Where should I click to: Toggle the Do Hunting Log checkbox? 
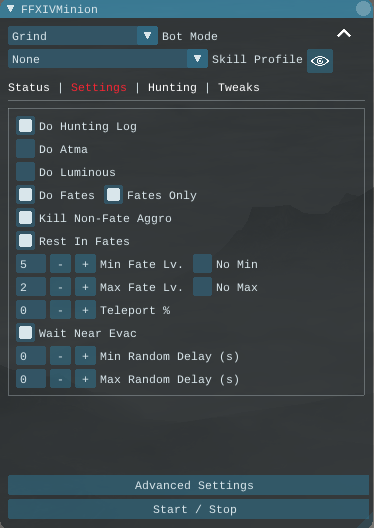(x=26, y=126)
